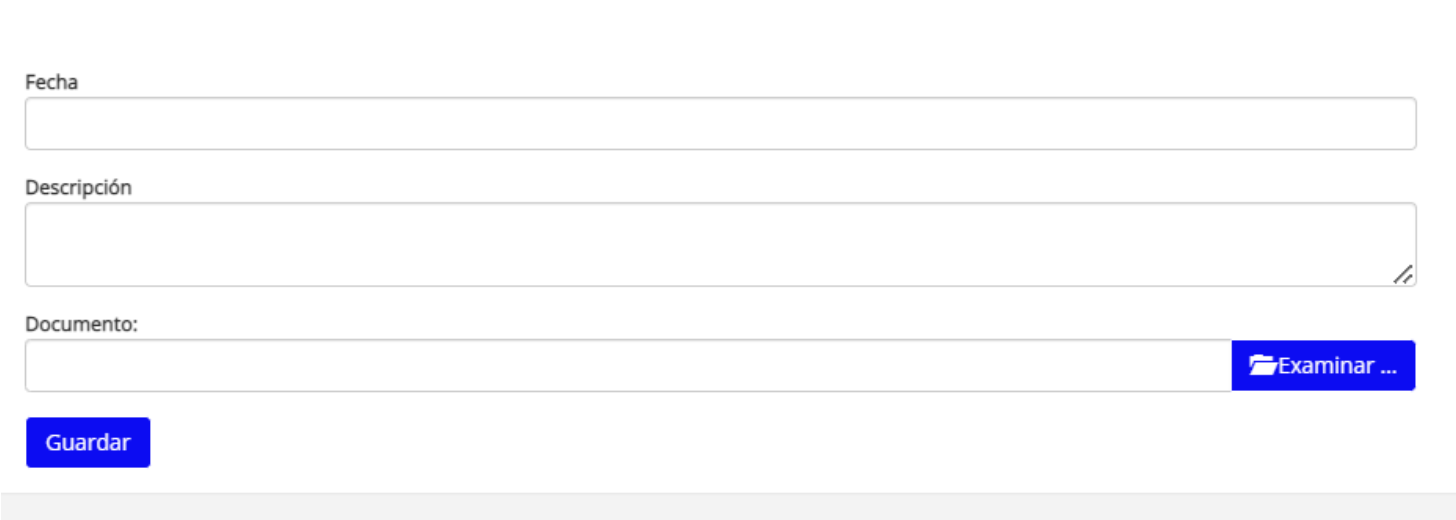
Task: Click the Documento file path field
Action: click(x=628, y=366)
